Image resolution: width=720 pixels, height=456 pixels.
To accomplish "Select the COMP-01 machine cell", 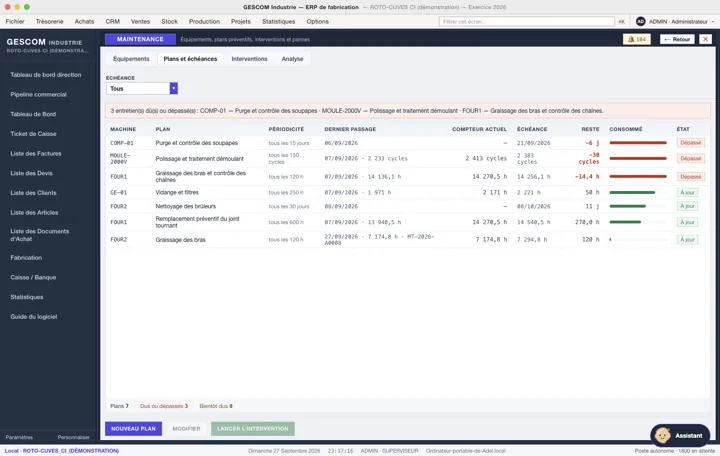I will pos(122,143).
